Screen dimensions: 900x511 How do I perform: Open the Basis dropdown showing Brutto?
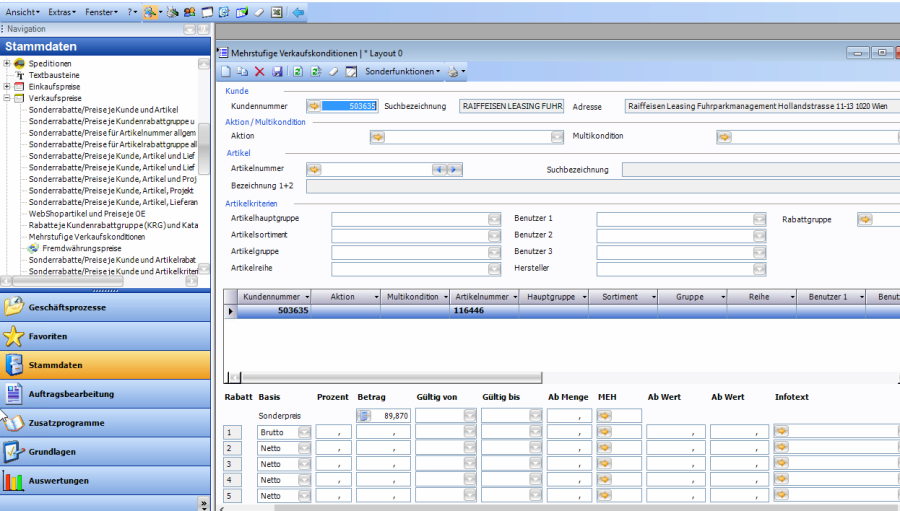(x=304, y=432)
